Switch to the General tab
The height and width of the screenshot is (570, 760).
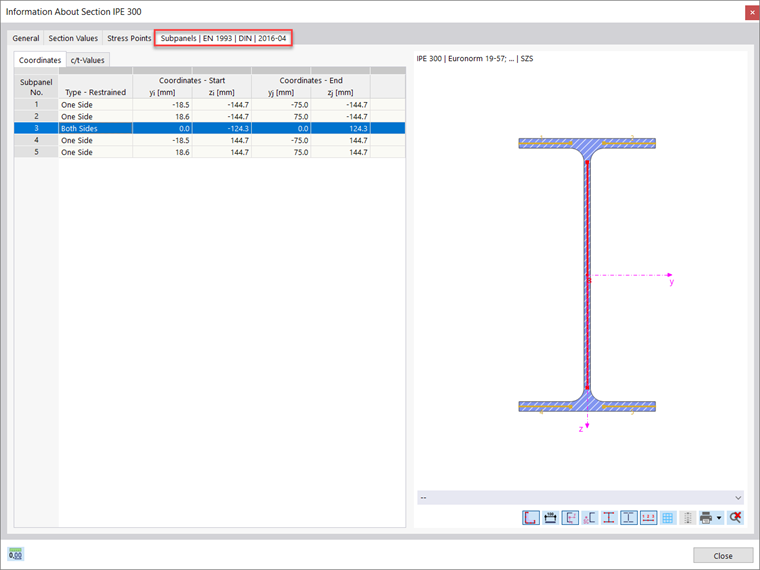pyautogui.click(x=26, y=38)
